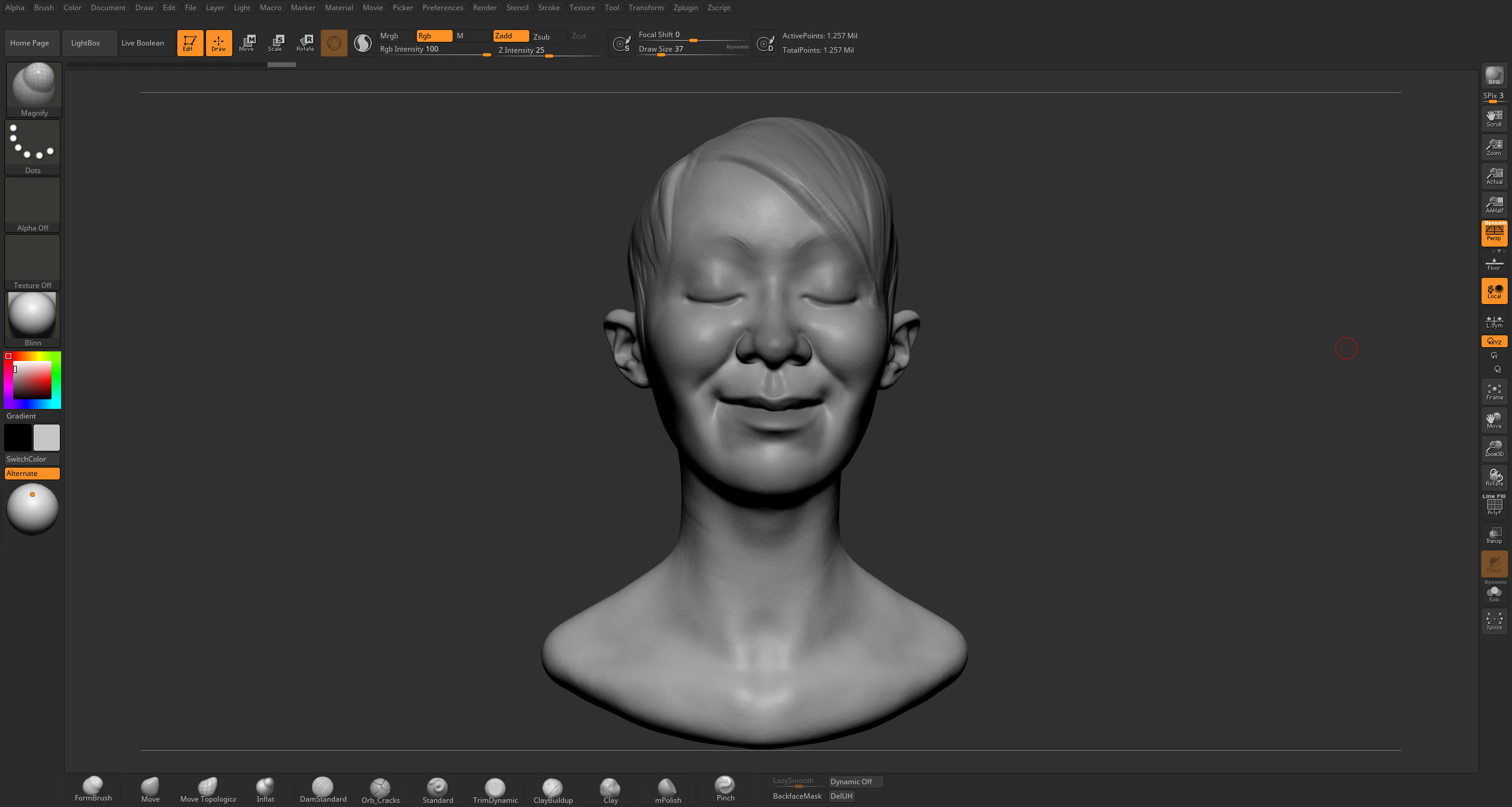Select the Orb_Cracks brush

click(x=380, y=789)
